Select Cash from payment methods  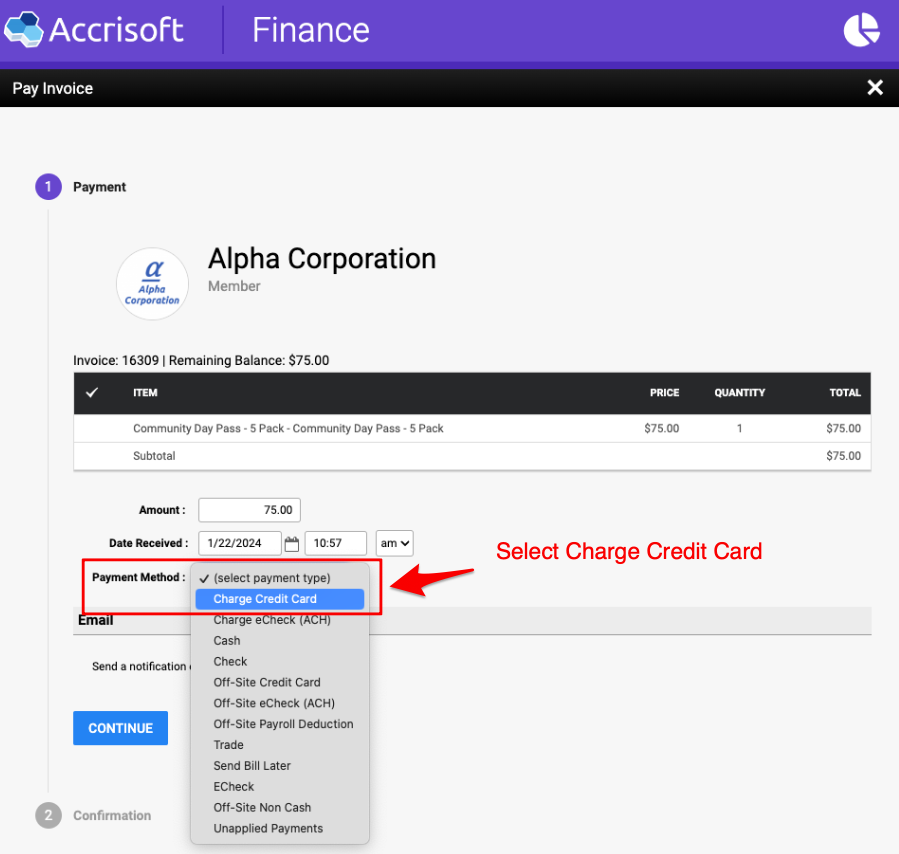point(227,641)
